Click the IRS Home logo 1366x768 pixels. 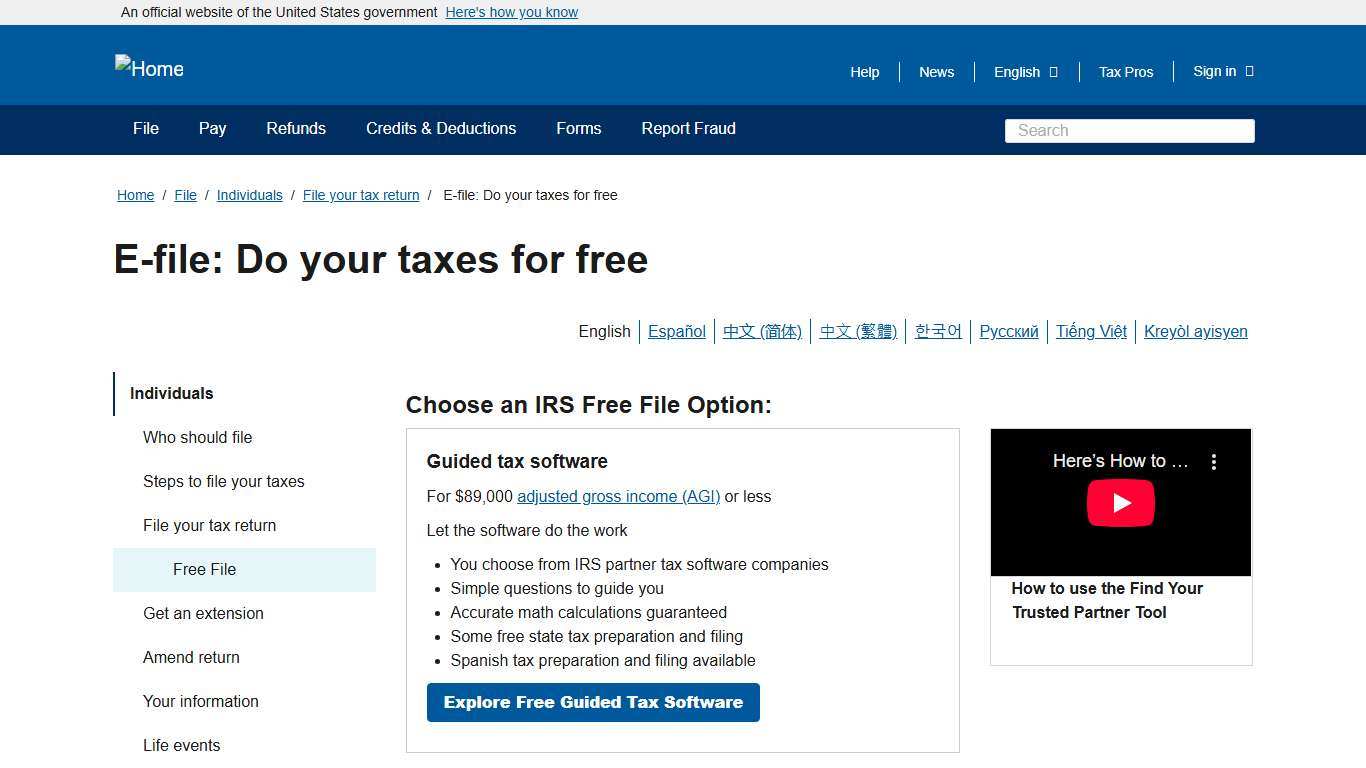point(148,68)
